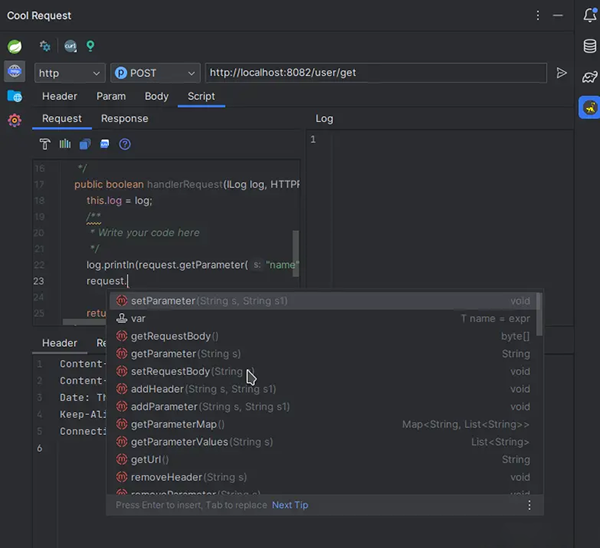Click the blue copy squares icon
600x548 pixels.
pos(85,144)
